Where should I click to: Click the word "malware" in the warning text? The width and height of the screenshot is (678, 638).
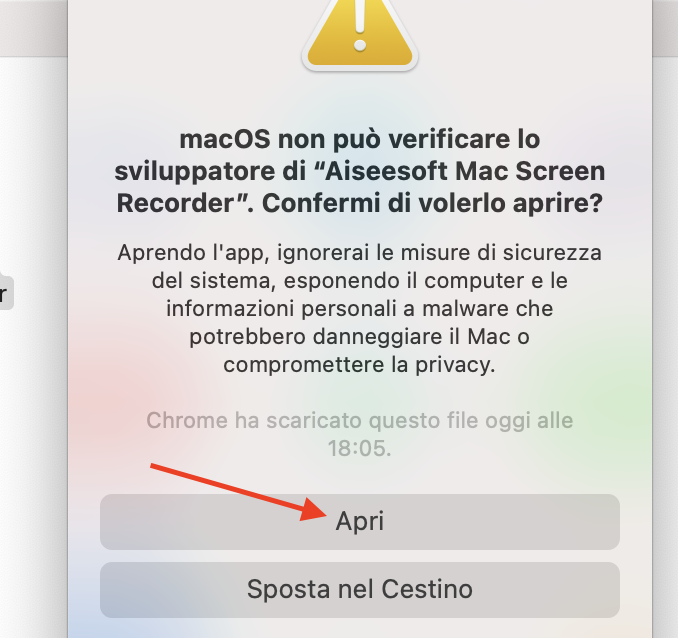462,309
